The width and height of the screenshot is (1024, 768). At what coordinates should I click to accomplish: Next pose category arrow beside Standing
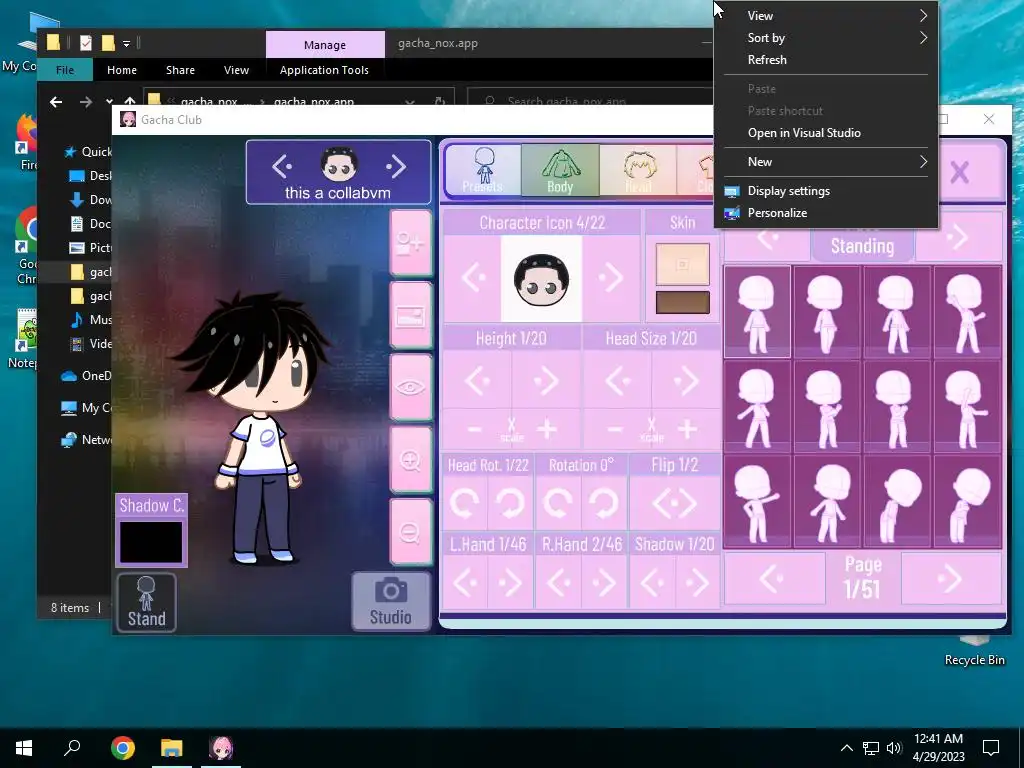(958, 238)
